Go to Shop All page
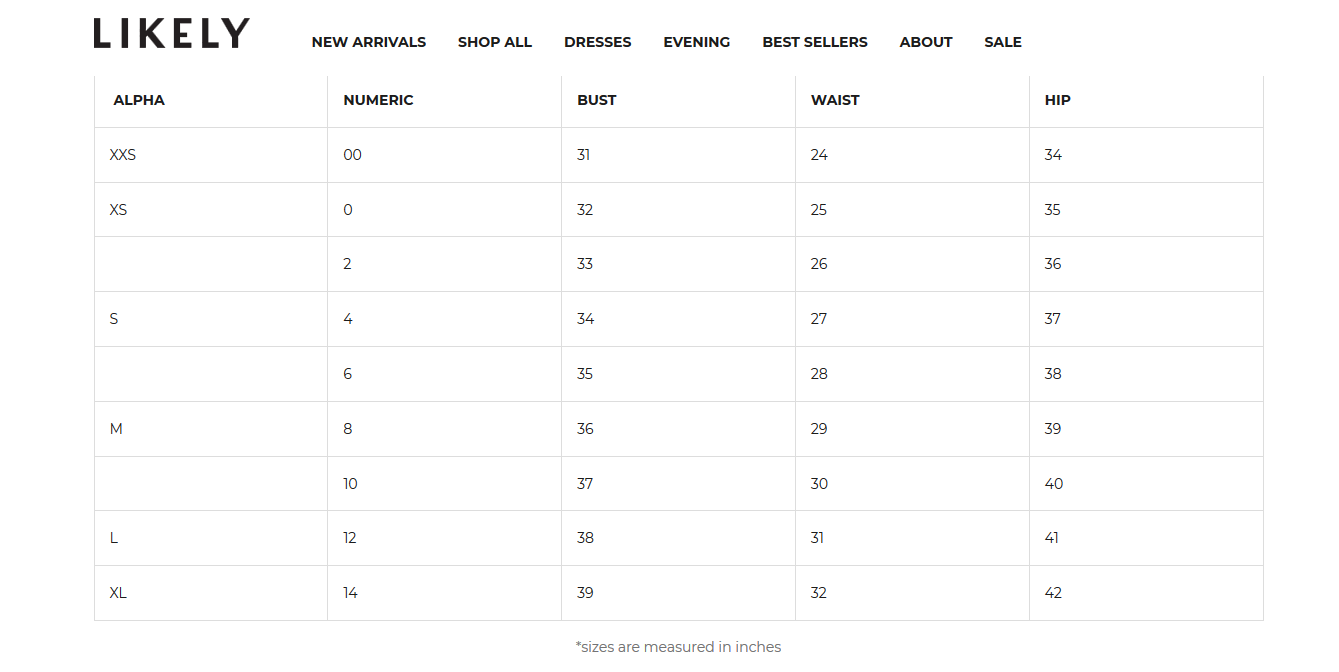Viewport: 1339px width, 672px height. click(x=494, y=42)
